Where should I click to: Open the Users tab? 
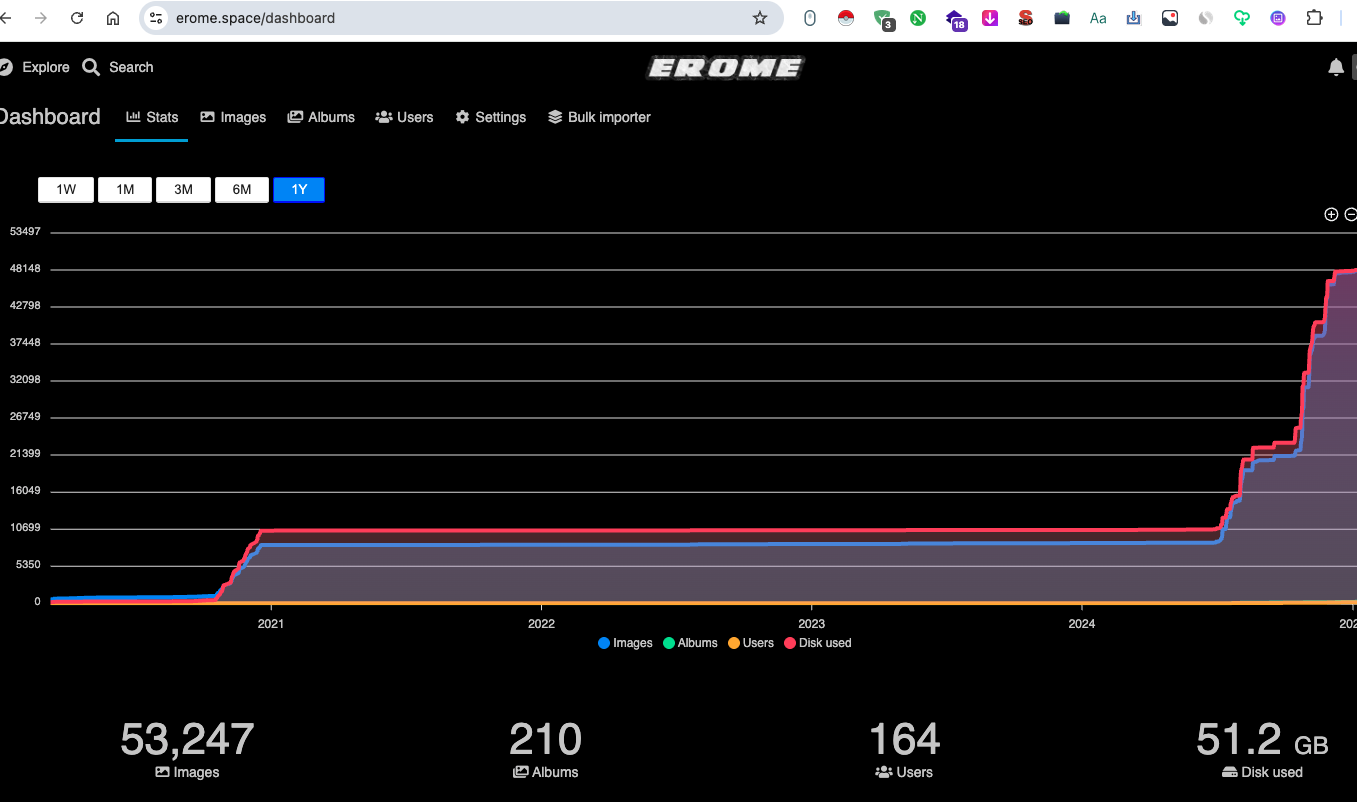point(404,117)
